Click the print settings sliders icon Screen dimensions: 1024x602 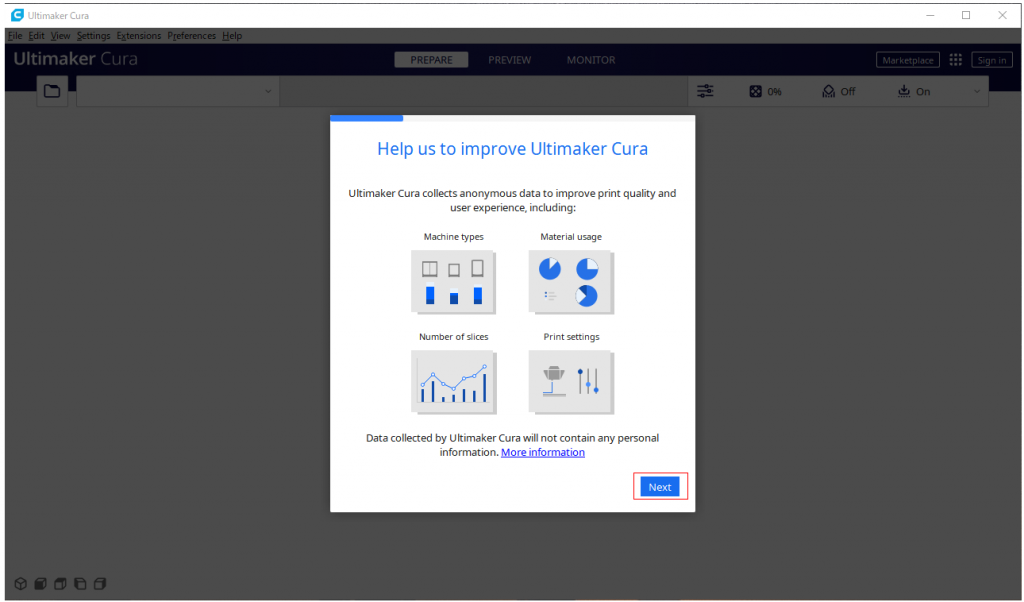[705, 91]
